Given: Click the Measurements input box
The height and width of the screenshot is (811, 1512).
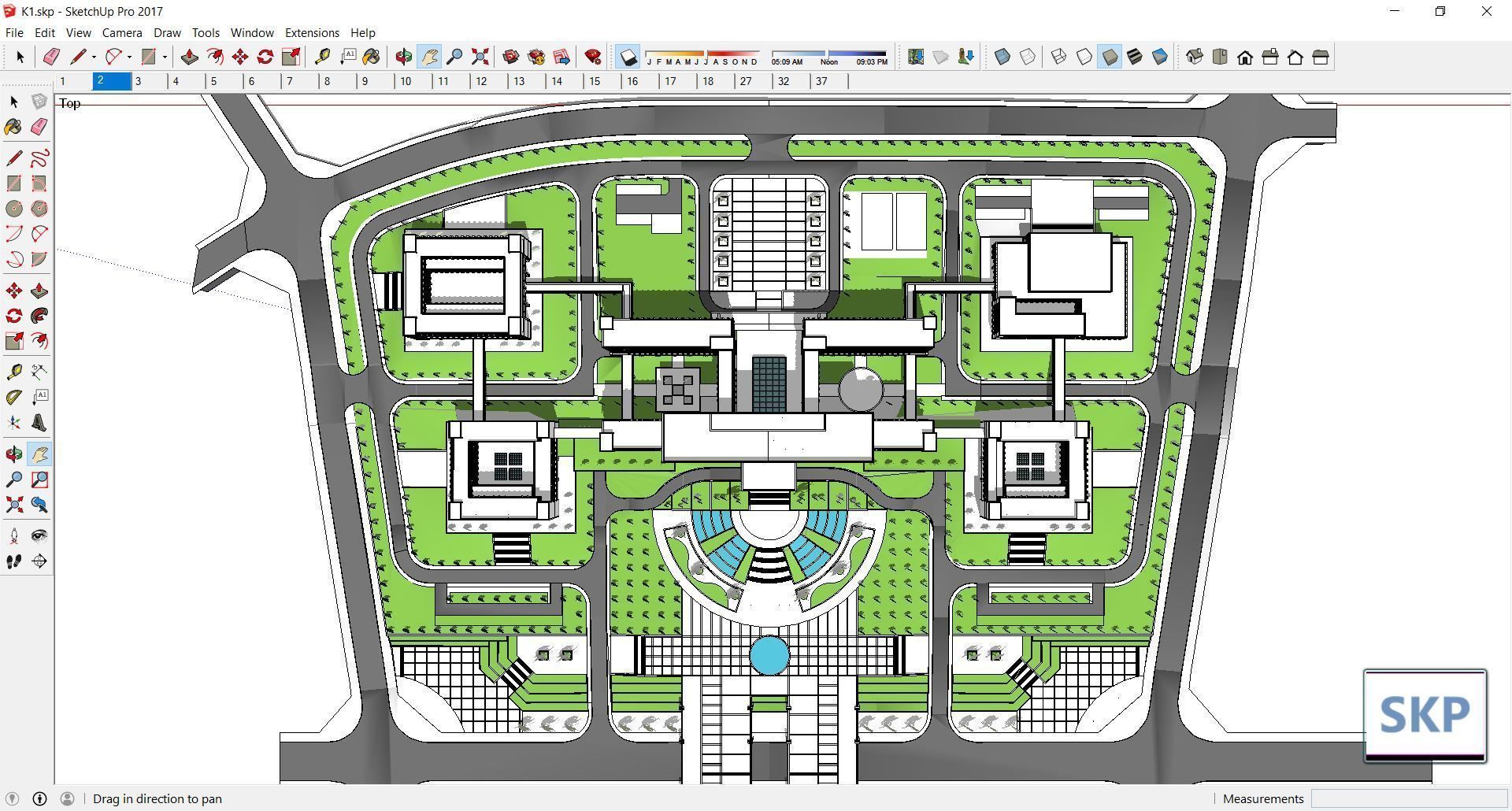Looking at the screenshot, I should click(x=1408, y=798).
